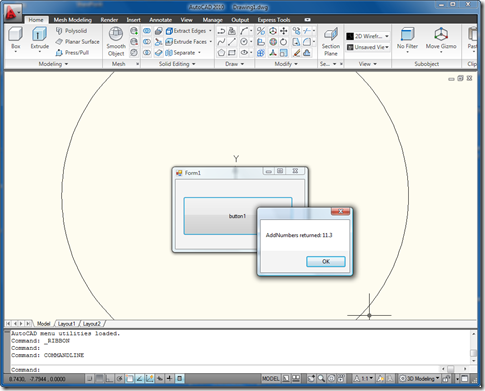The height and width of the screenshot is (391, 485).
Task: Switch to Mesh Modeling tab
Action: point(73,20)
